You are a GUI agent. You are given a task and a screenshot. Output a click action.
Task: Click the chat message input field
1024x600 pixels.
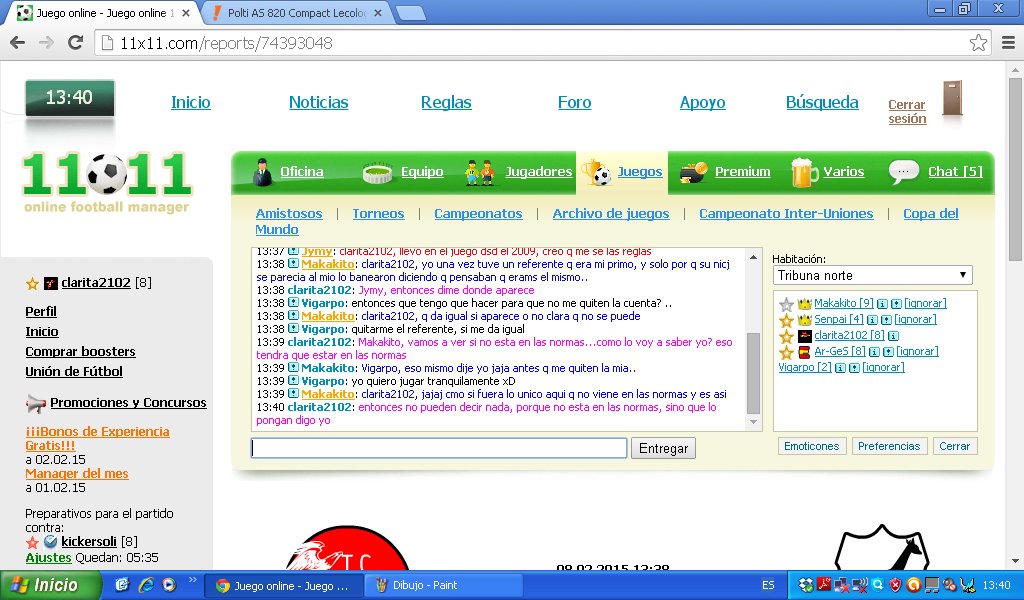[439, 448]
